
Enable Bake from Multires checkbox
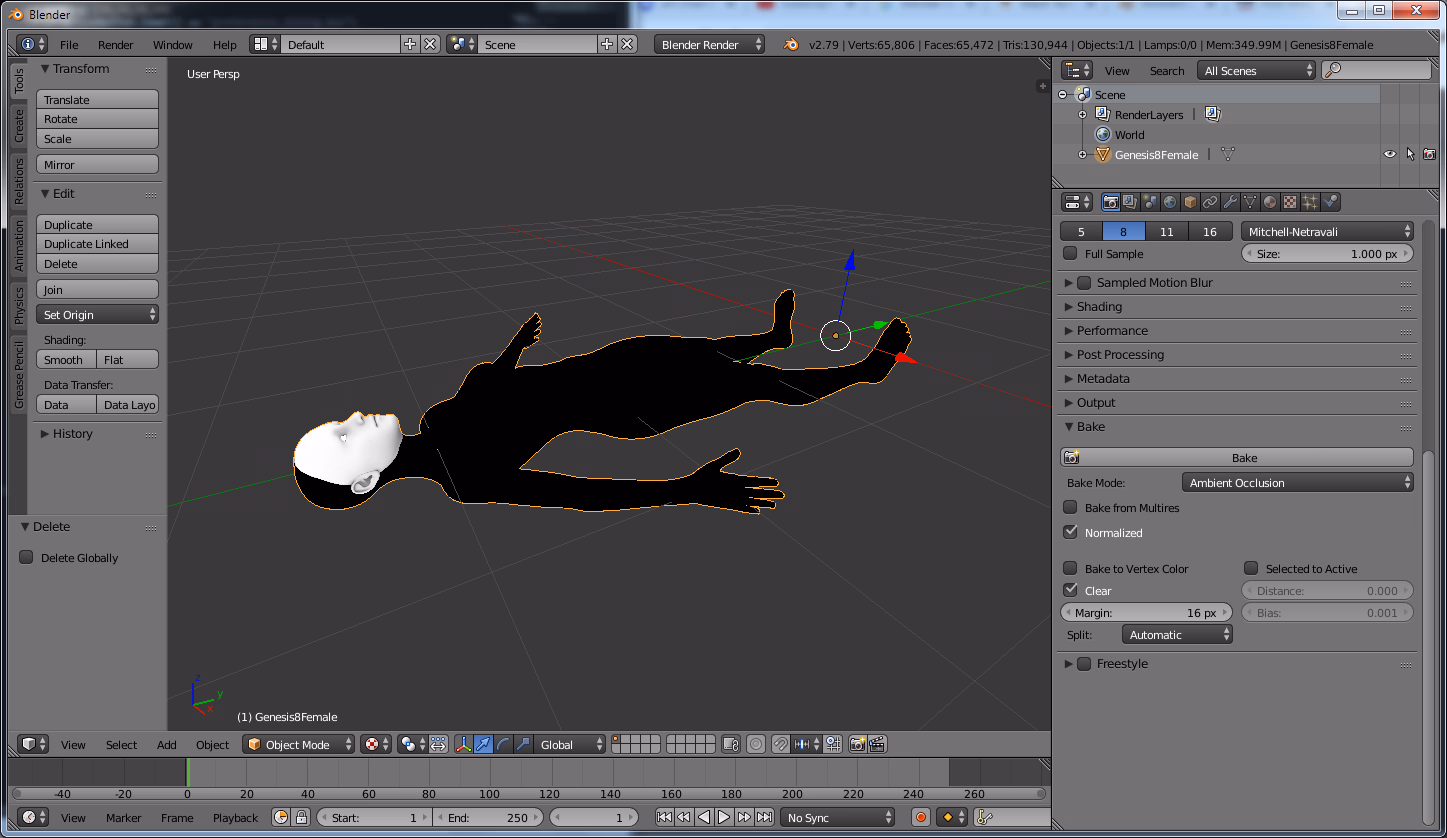point(1071,507)
